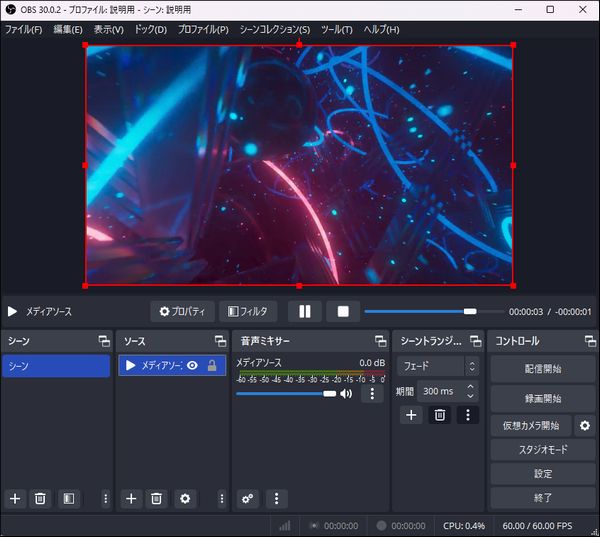
Task: Pause the media source playback
Action: (305, 312)
